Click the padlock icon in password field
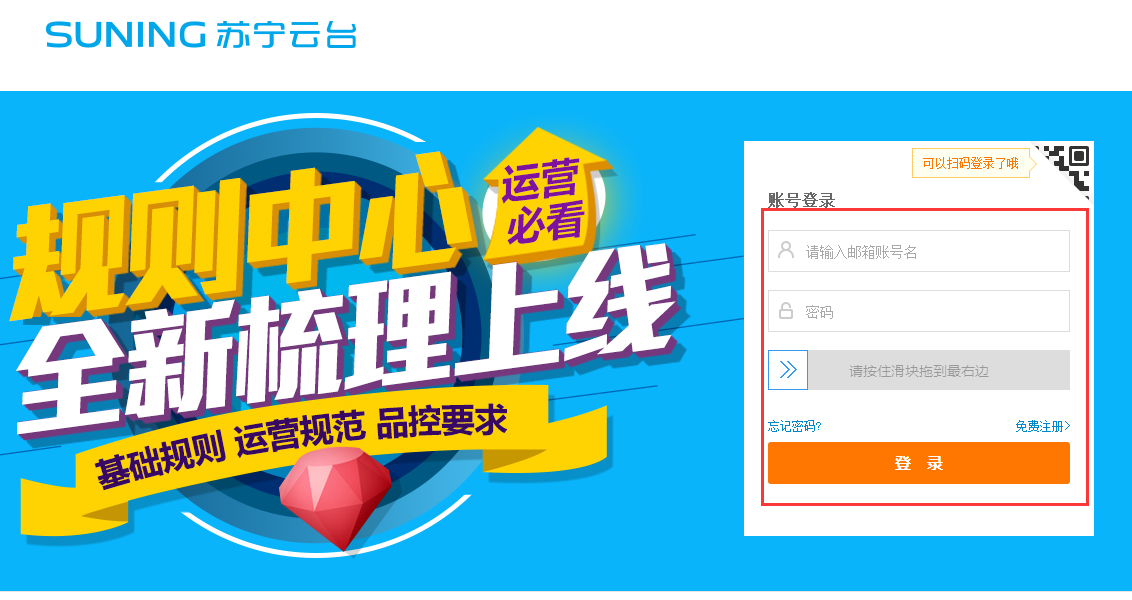Image resolution: width=1132 pixels, height=600 pixels. [x=786, y=311]
